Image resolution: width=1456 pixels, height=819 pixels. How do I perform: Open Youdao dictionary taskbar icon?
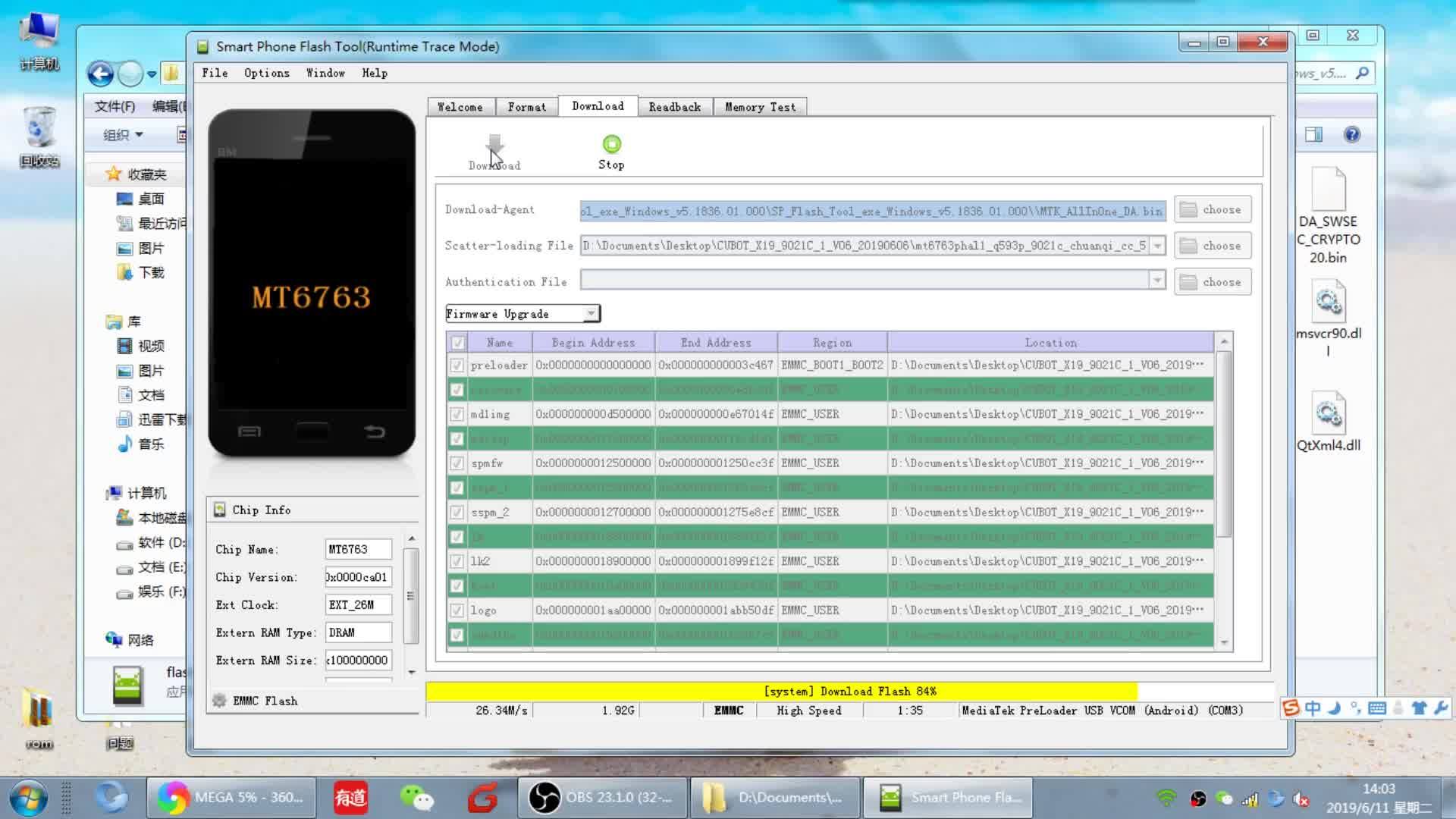tap(350, 798)
